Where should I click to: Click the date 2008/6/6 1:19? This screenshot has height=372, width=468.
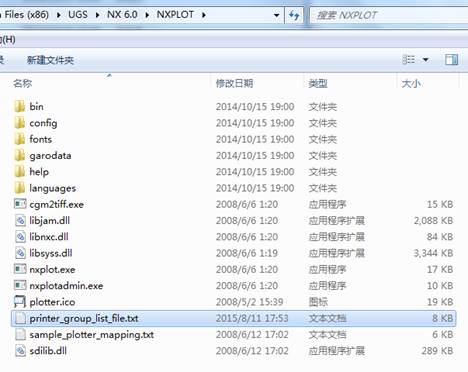(247, 253)
